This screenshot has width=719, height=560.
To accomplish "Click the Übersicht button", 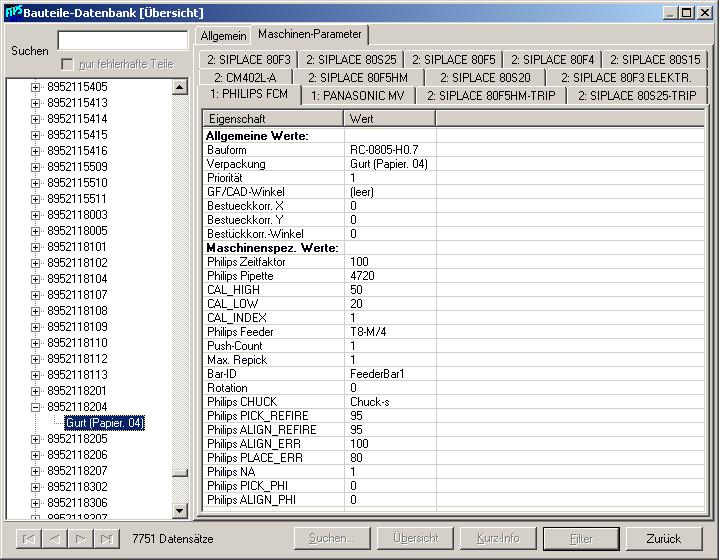I will [x=415, y=538].
